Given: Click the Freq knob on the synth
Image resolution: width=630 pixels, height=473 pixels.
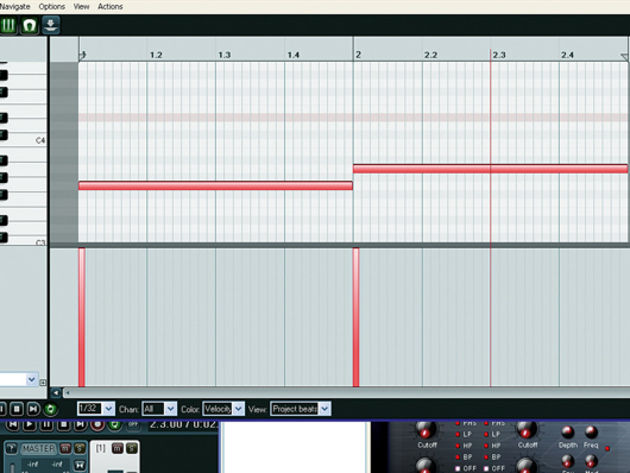Looking at the screenshot, I should 591,432.
